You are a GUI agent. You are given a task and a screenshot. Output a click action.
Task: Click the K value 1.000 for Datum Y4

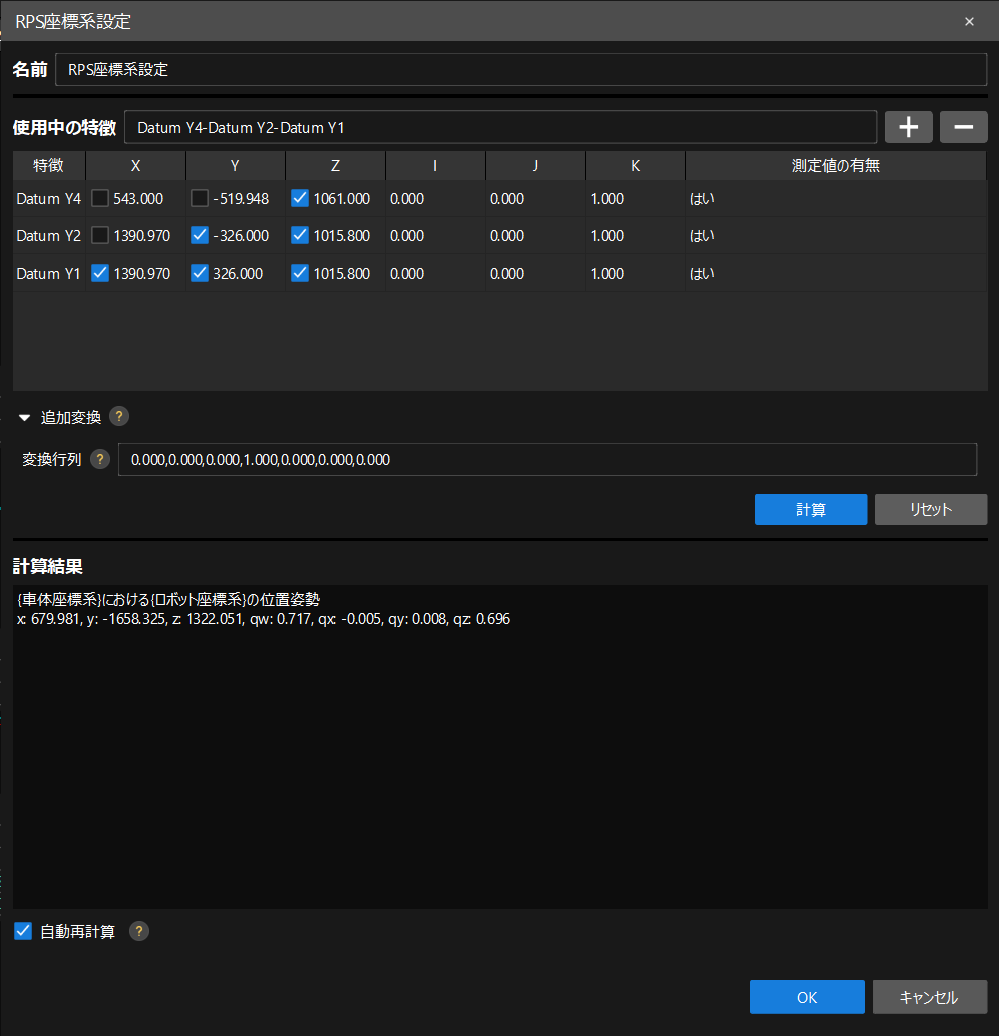(x=607, y=198)
